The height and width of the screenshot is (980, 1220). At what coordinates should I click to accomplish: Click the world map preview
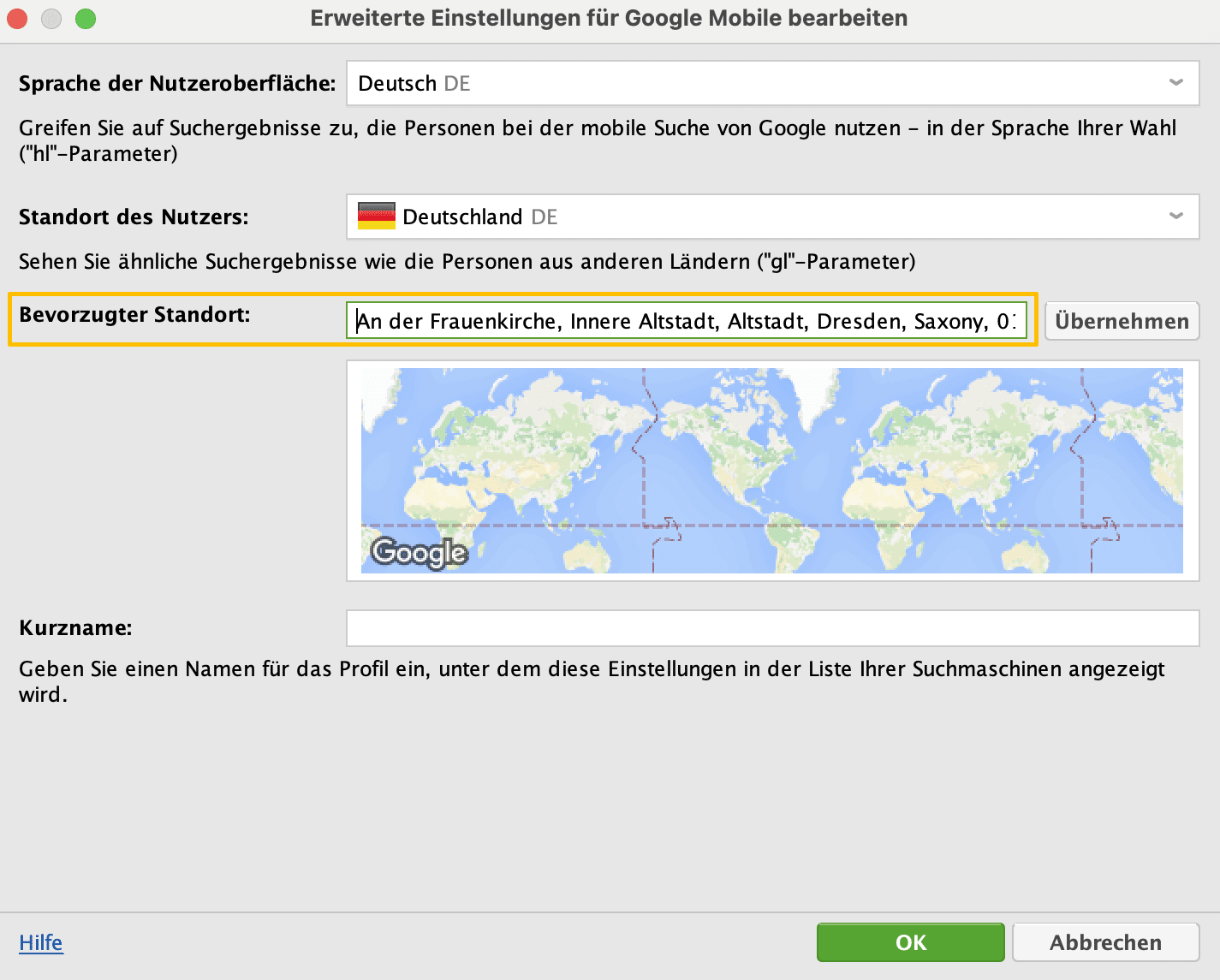click(772, 471)
